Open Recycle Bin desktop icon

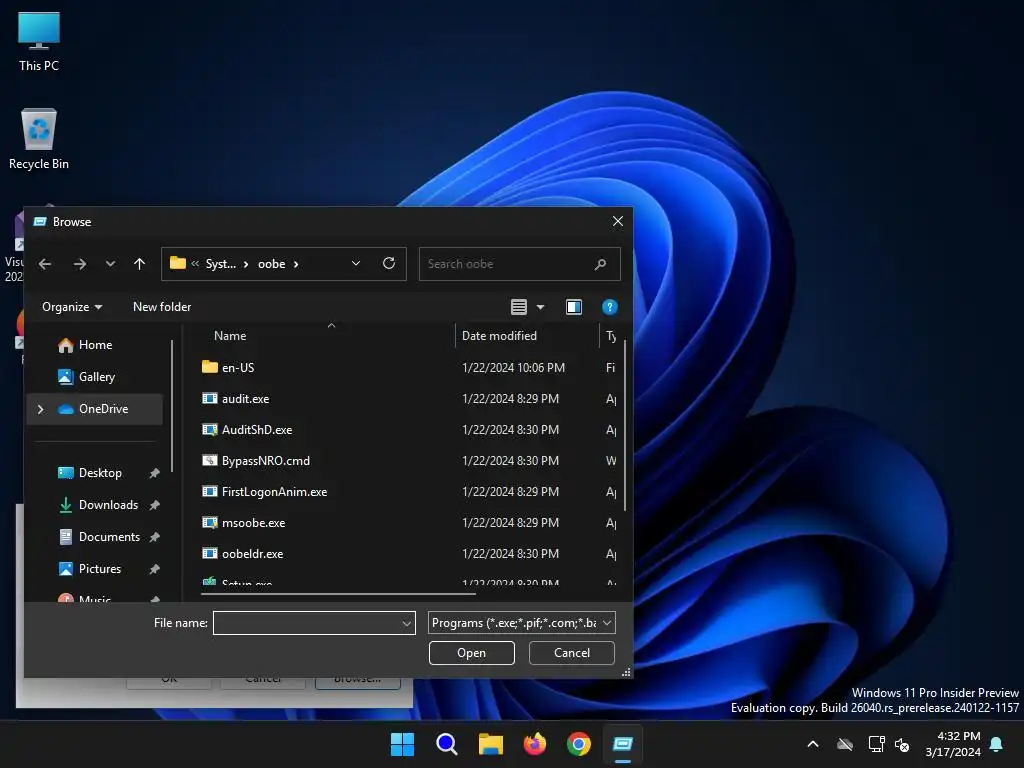click(x=39, y=139)
